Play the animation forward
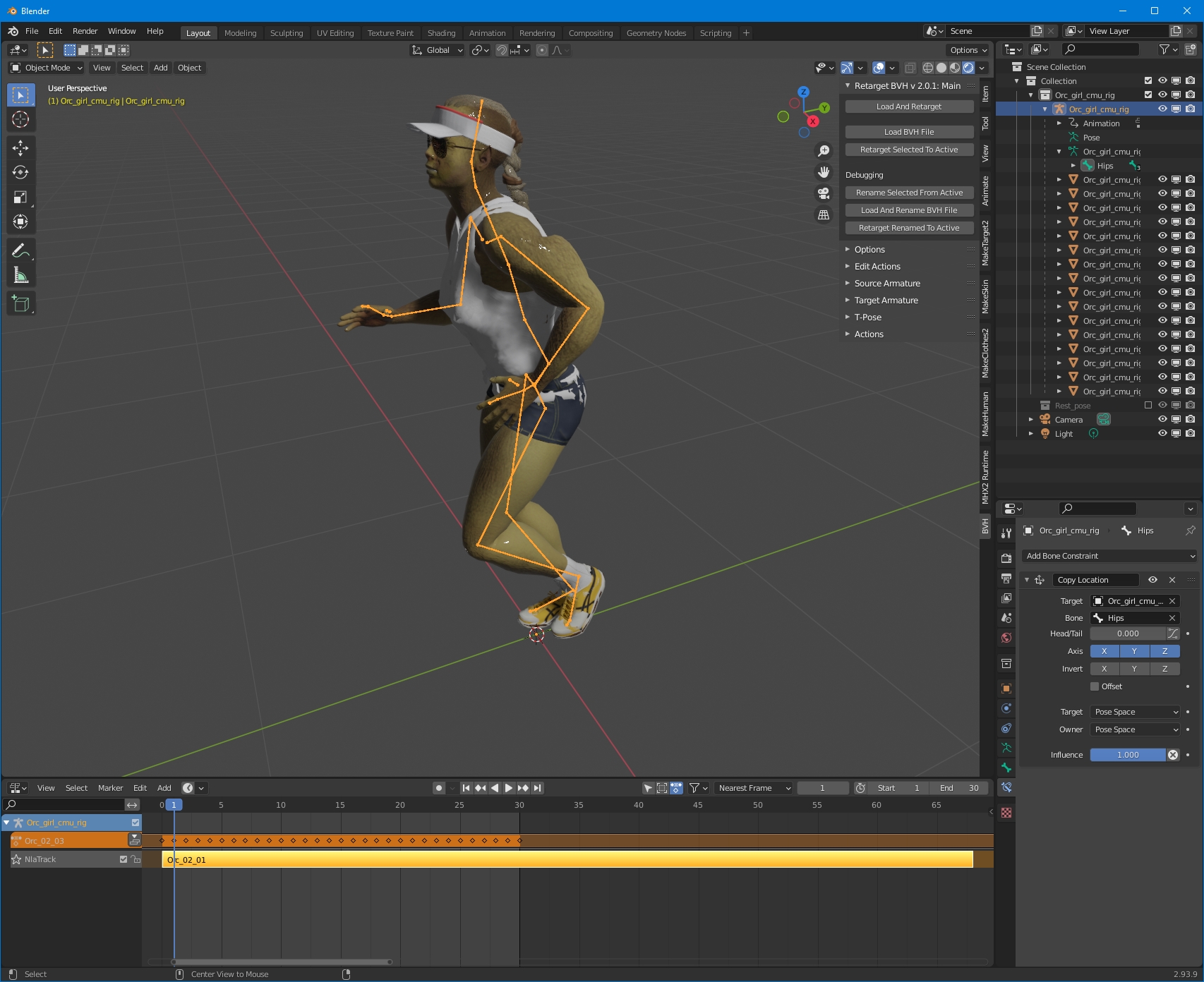 click(x=509, y=788)
